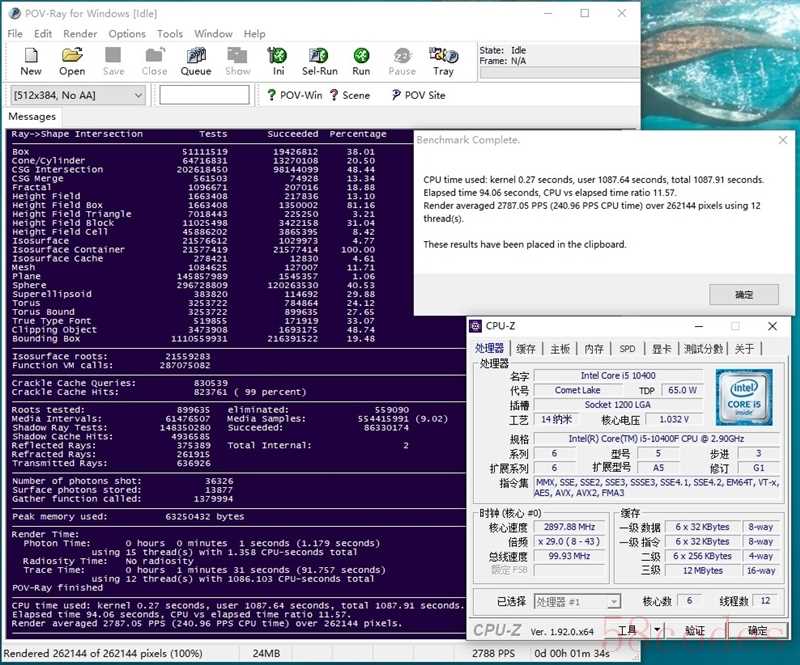
Task: Click the 0d 00h 01m 34s elapsed status
Action: pos(571,654)
